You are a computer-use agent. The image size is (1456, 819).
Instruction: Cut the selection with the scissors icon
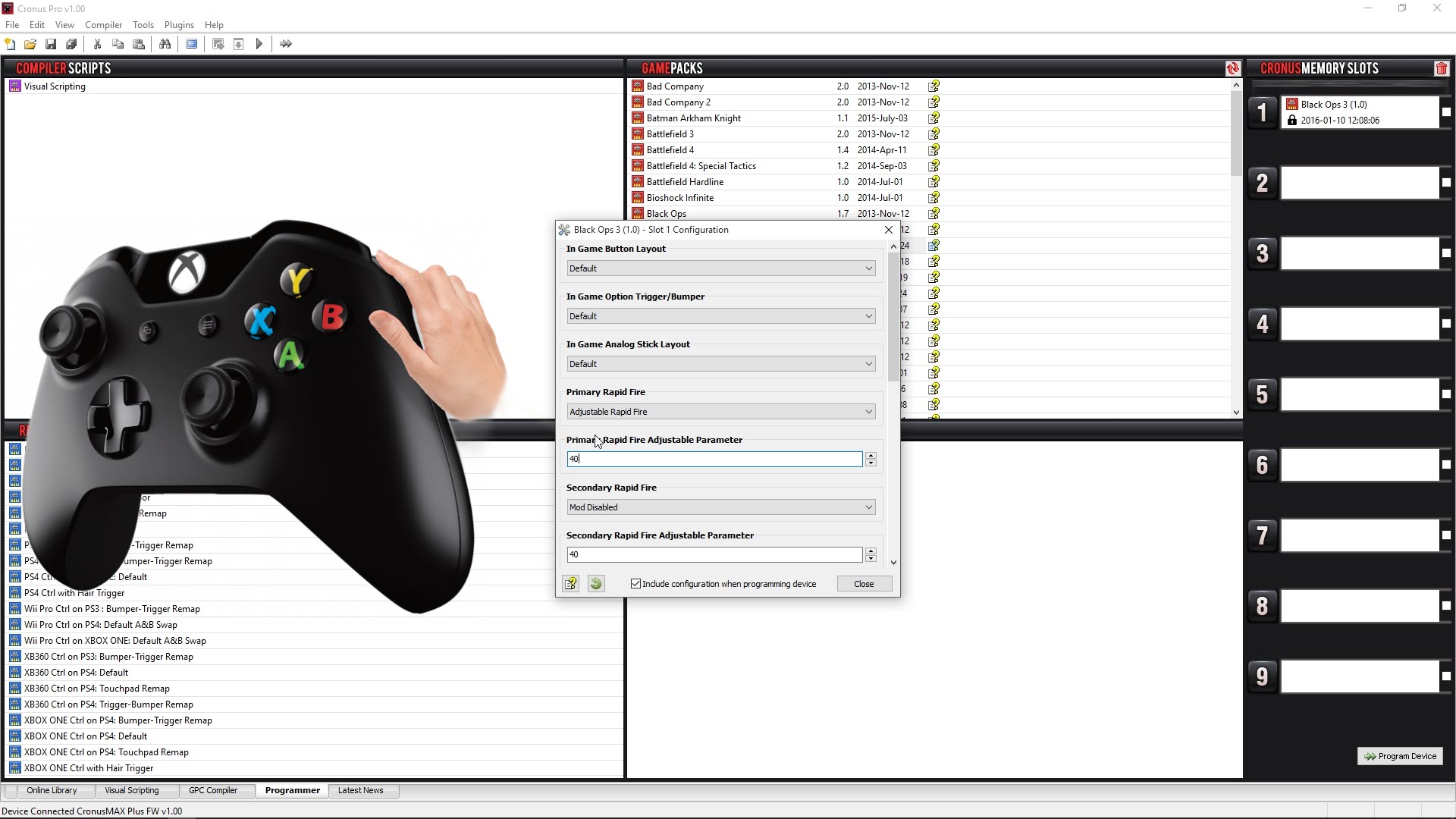tap(97, 44)
